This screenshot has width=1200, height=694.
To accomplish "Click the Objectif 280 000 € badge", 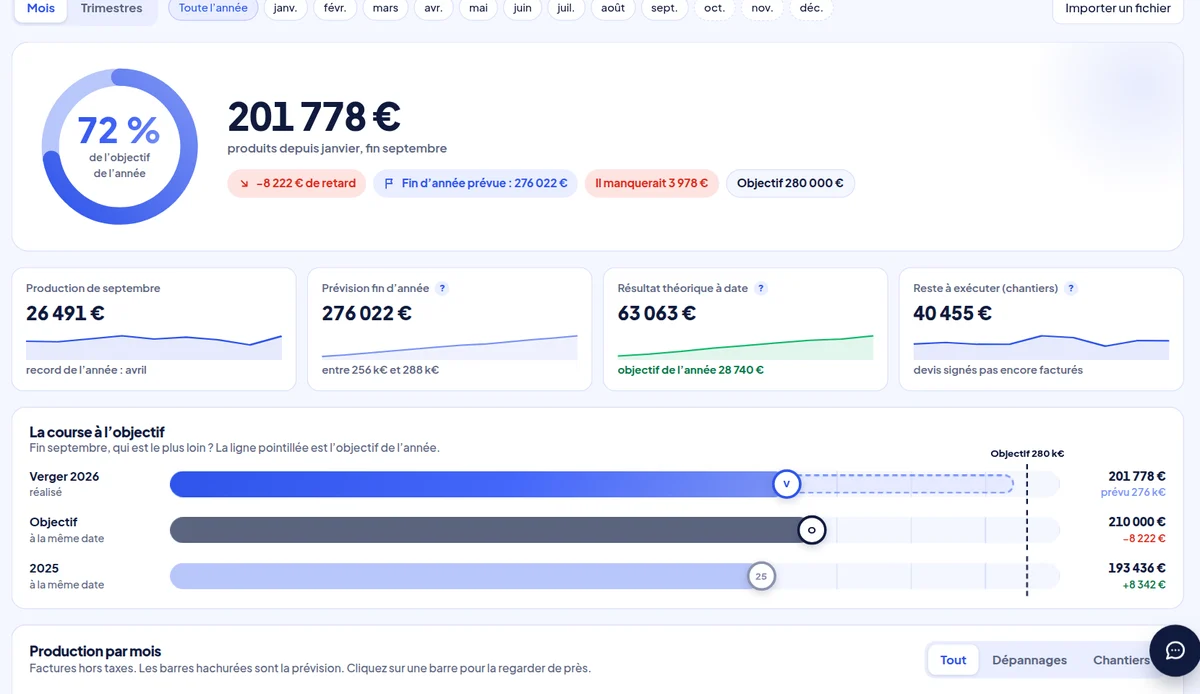I will click(x=790, y=183).
